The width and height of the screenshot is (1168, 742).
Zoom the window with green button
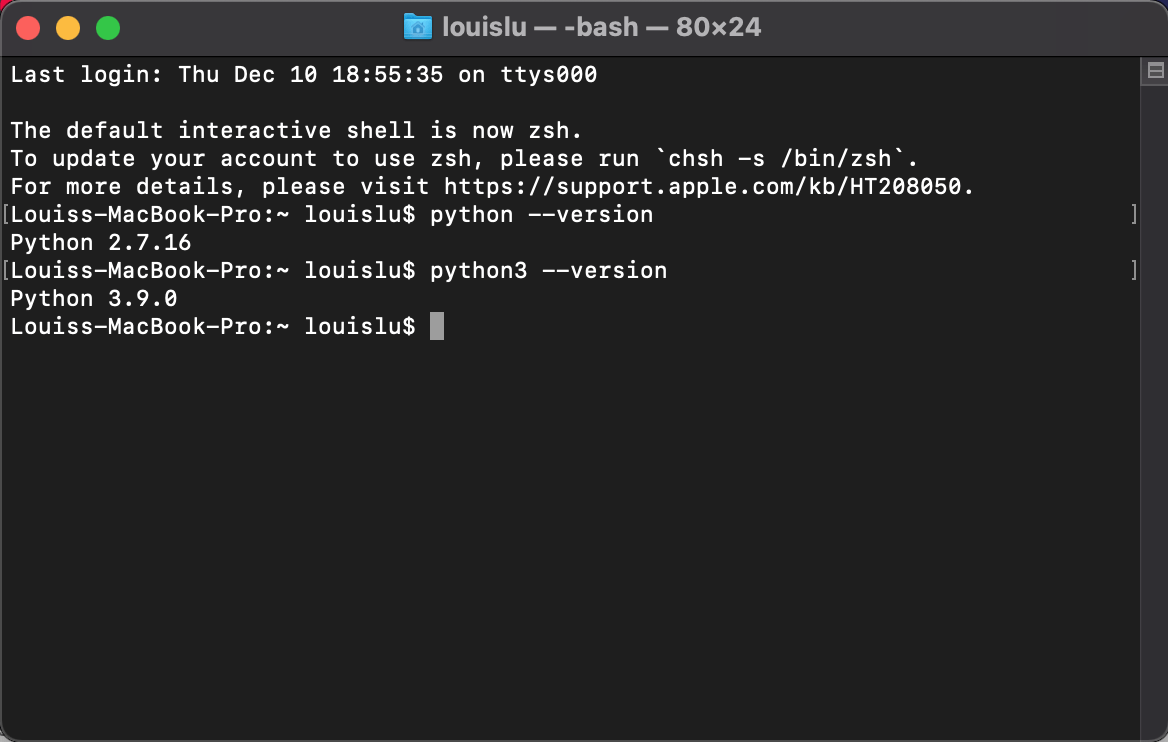coord(108,28)
